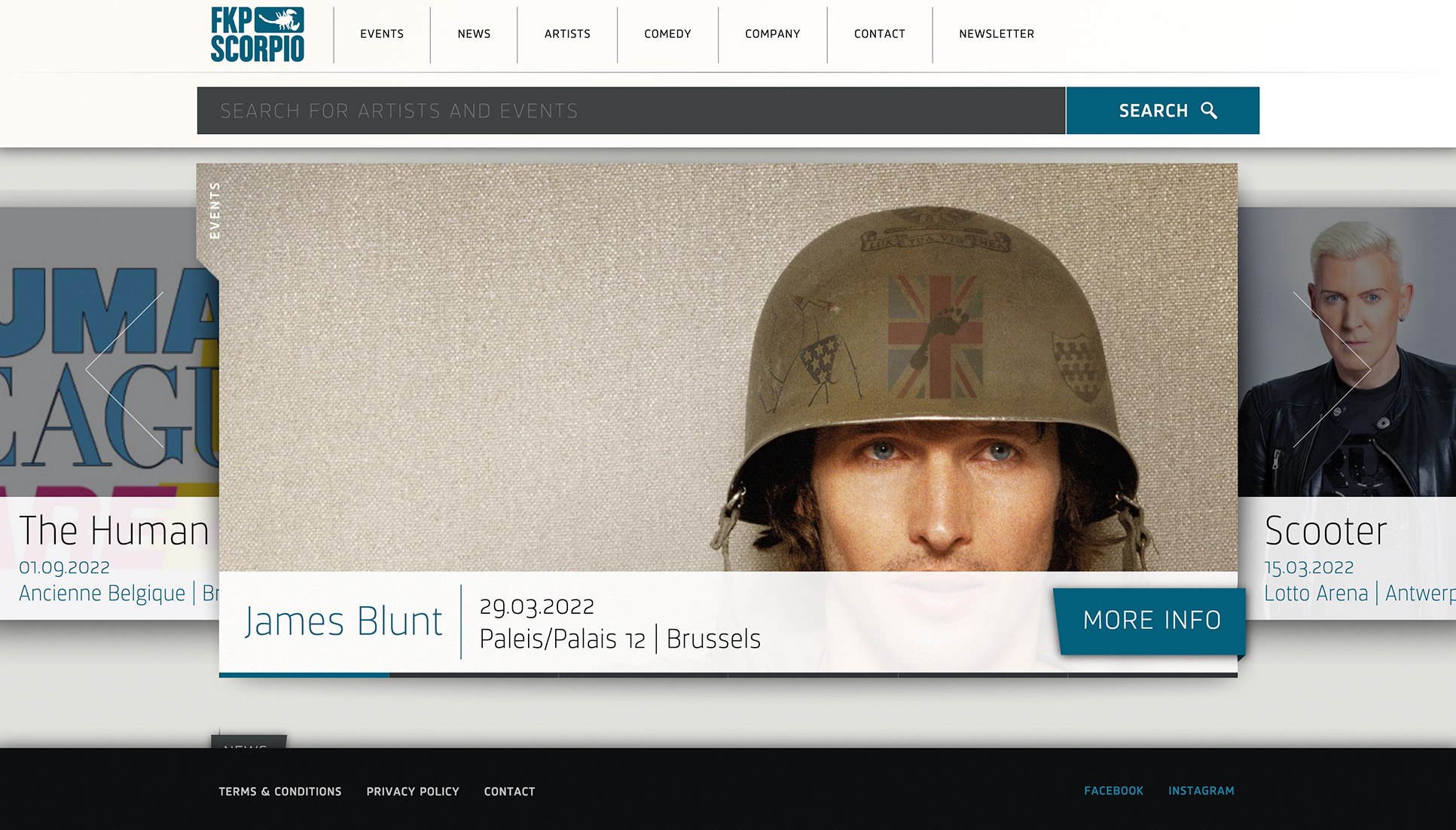This screenshot has height=830, width=1456.
Task: Open the James Blunt event title
Action: (x=343, y=622)
